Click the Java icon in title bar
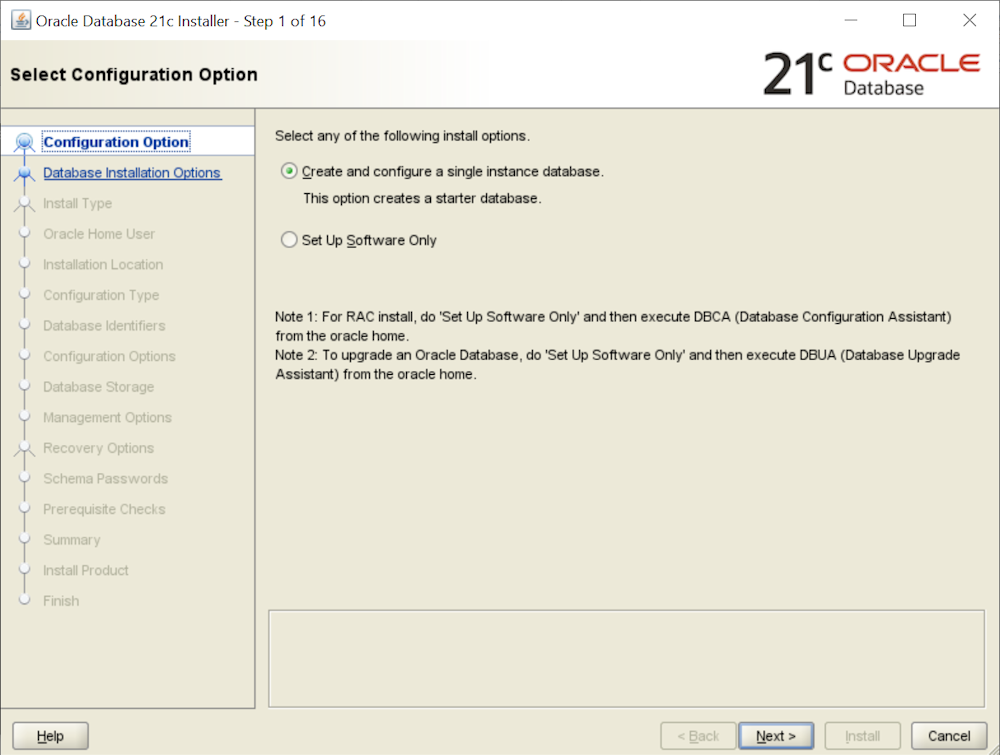The height and width of the screenshot is (755, 1000). click(x=20, y=20)
